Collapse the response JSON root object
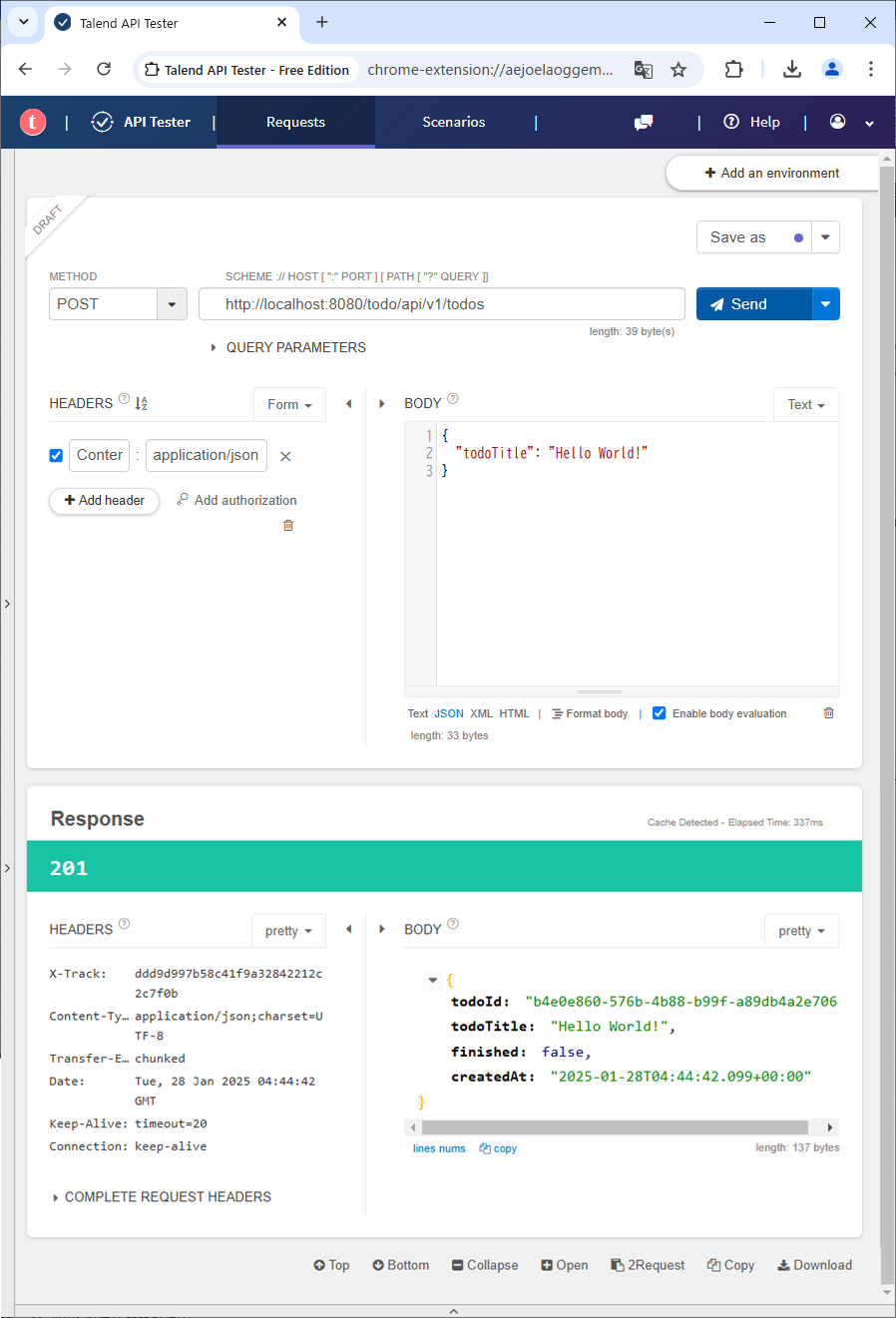Viewport: 896px width, 1318px height. 432,981
